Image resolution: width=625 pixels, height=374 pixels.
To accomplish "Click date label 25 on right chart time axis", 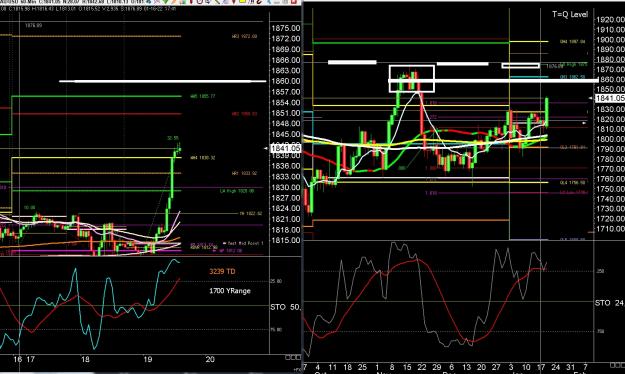I will click(362, 367).
